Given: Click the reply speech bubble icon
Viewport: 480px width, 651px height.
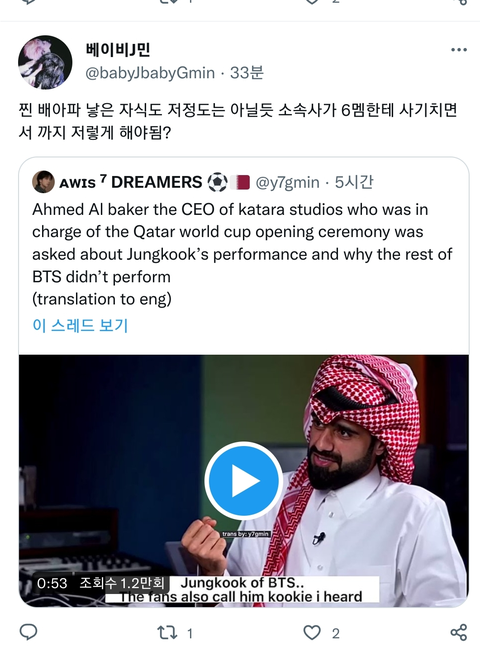Looking at the screenshot, I should 29,632.
